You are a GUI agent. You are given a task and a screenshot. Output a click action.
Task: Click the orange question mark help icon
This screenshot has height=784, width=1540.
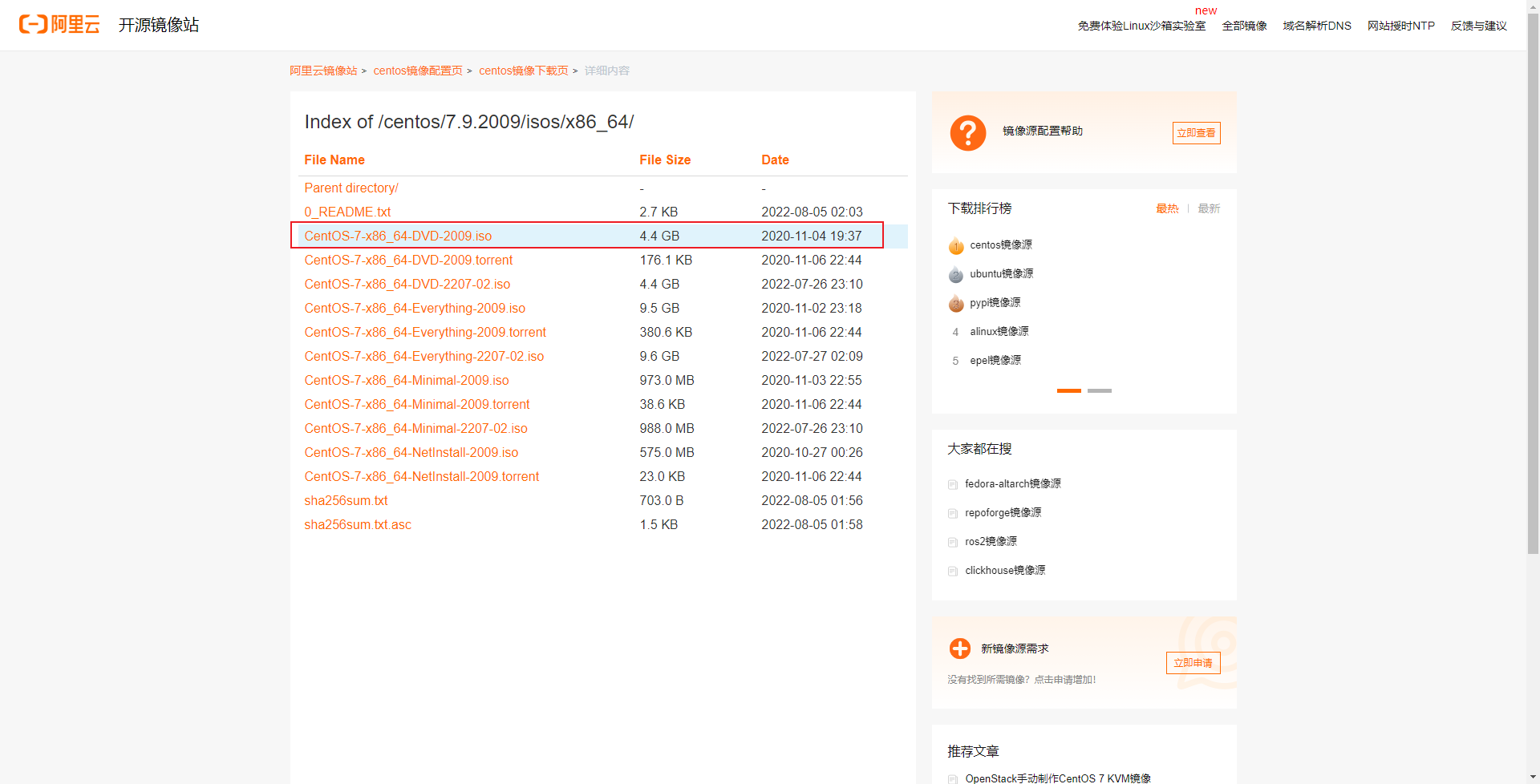pyautogui.click(x=968, y=132)
